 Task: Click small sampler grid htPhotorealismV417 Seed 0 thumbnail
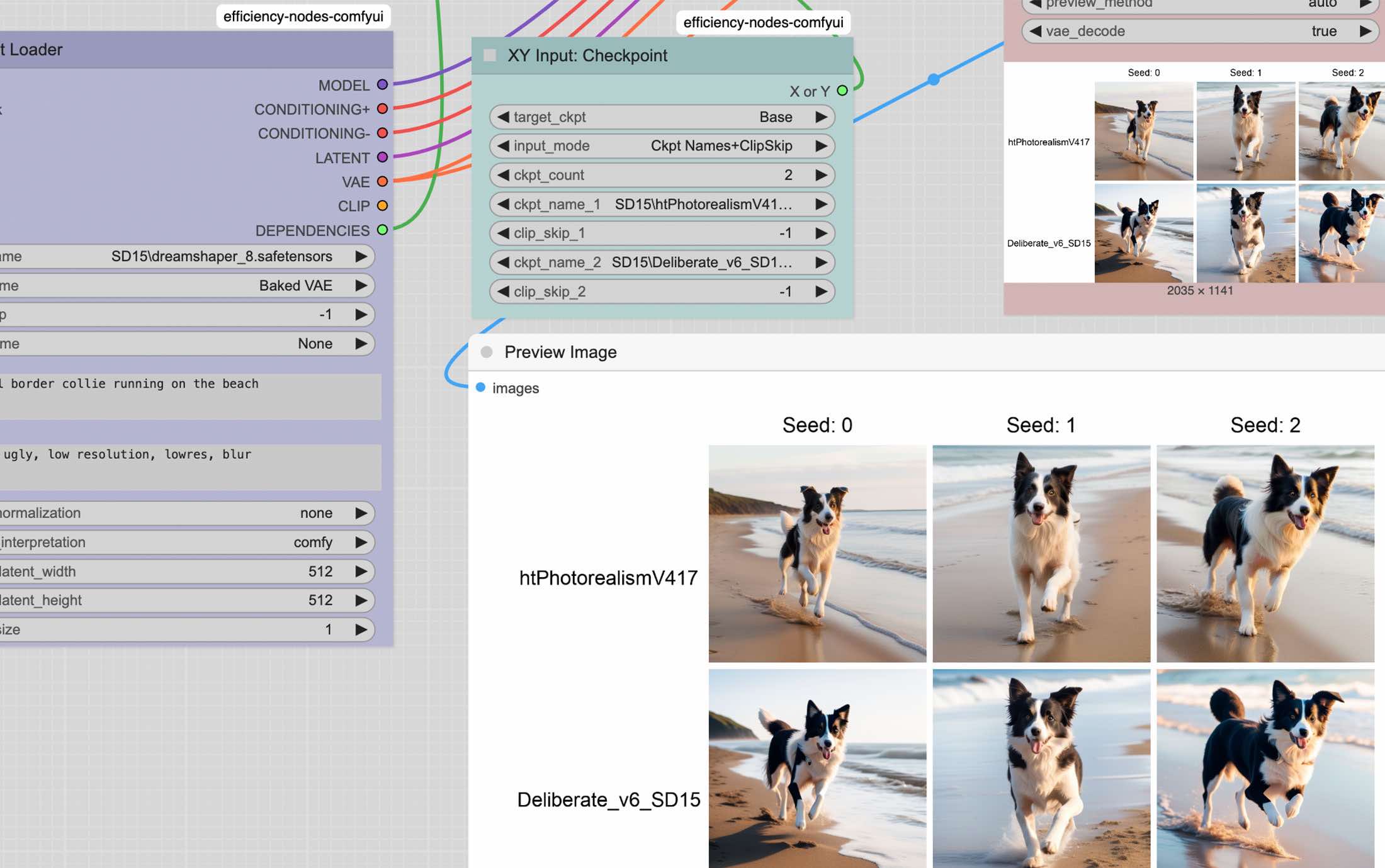coord(1143,131)
